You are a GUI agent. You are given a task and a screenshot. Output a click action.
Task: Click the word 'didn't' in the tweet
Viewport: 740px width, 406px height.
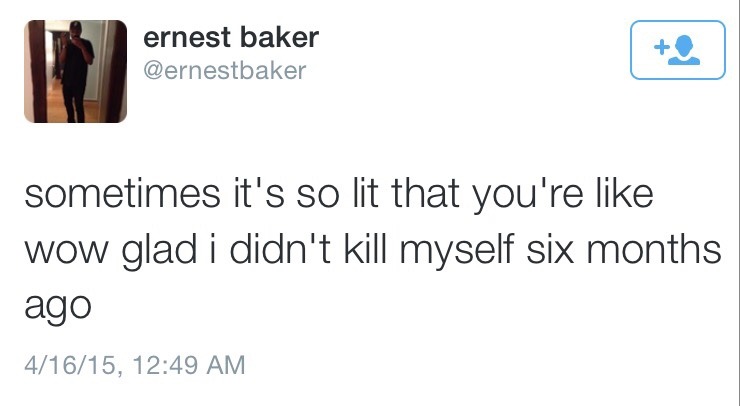(280, 249)
